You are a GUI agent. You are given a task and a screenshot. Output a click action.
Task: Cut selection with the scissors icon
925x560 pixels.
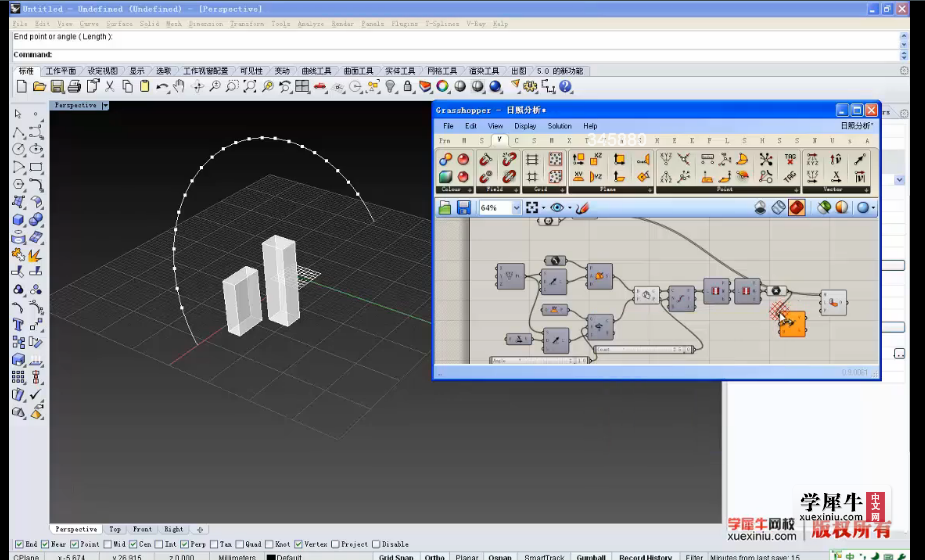[x=110, y=87]
